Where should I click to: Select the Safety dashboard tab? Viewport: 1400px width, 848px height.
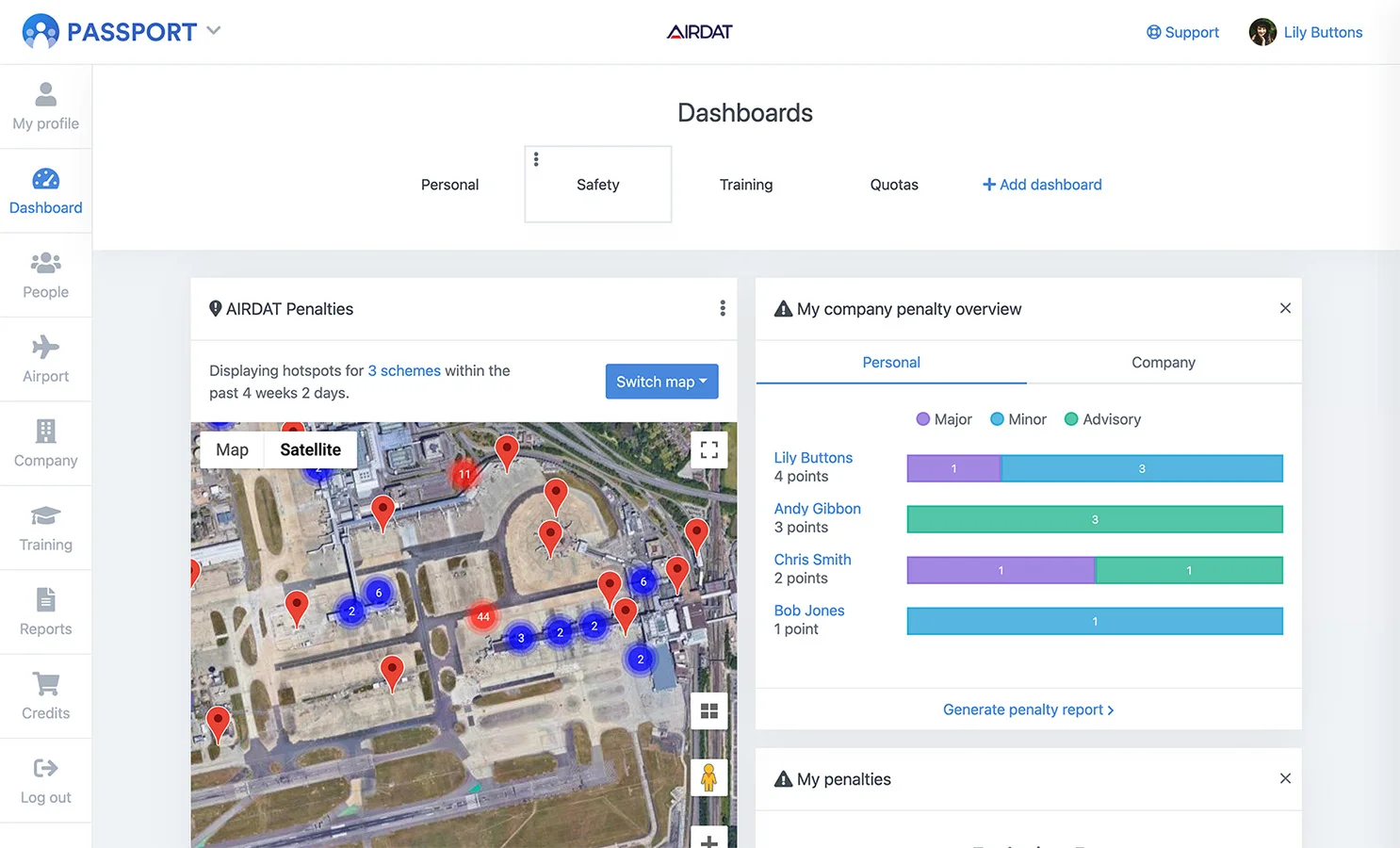click(598, 185)
